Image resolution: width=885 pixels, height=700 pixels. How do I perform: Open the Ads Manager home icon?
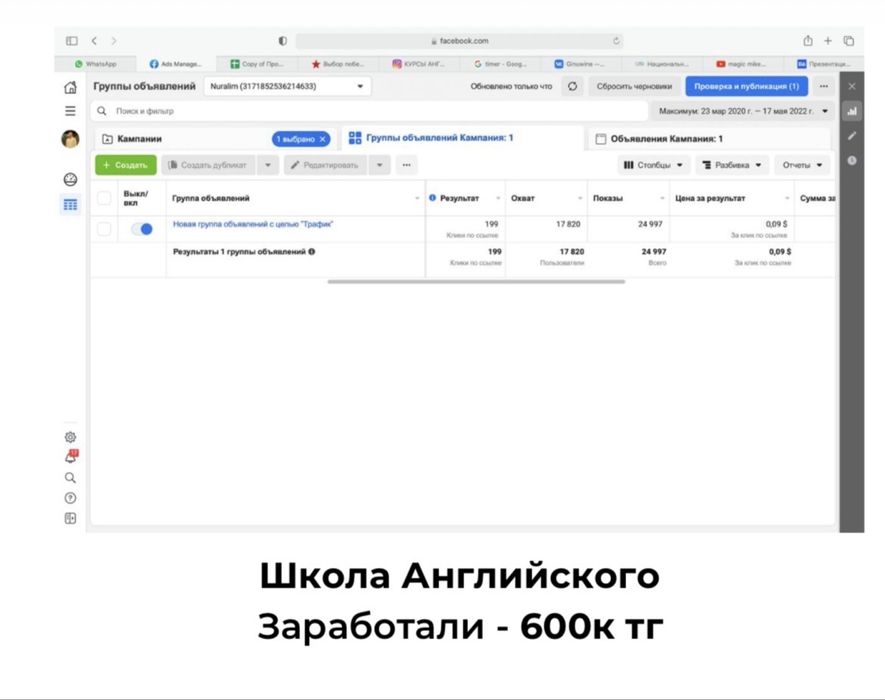pyautogui.click(x=70, y=88)
